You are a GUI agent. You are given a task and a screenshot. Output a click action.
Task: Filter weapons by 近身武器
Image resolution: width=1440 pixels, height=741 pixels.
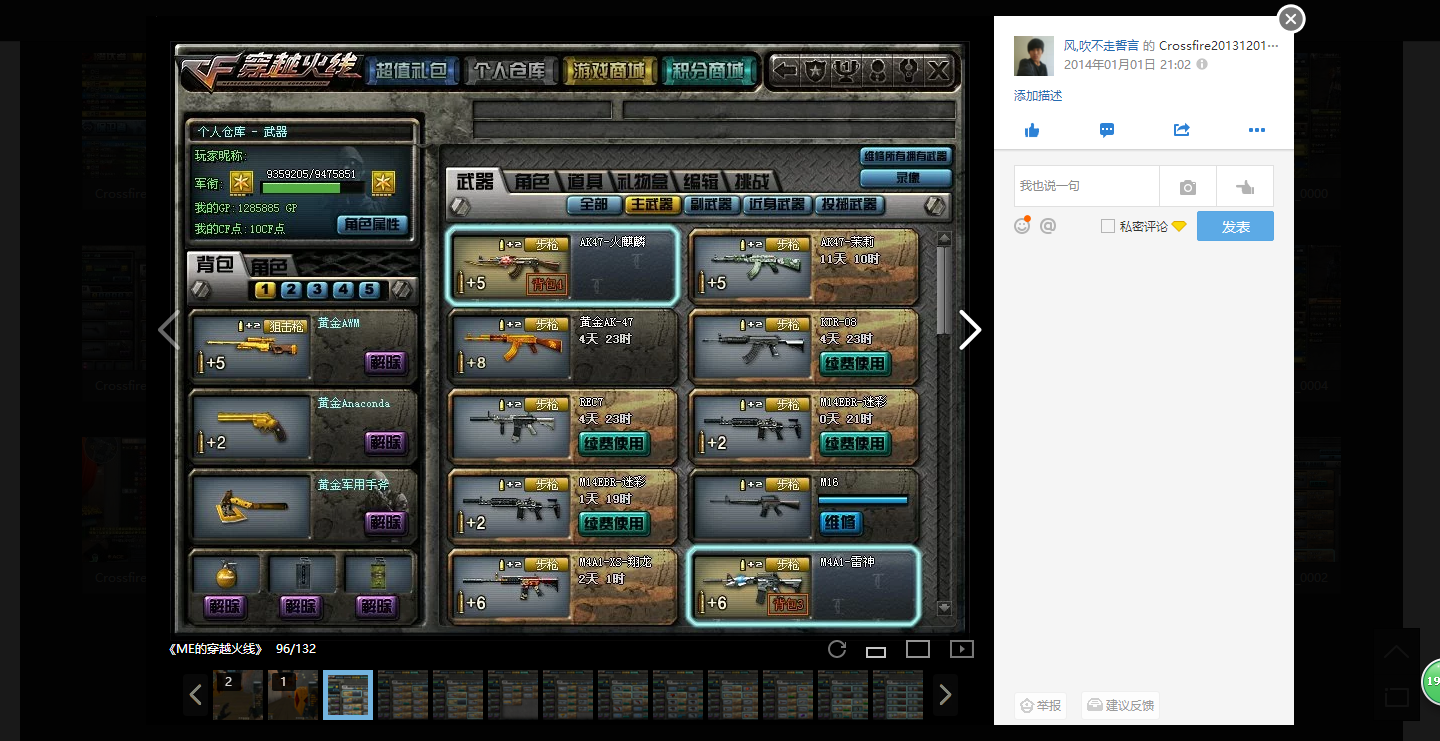pyautogui.click(x=777, y=204)
